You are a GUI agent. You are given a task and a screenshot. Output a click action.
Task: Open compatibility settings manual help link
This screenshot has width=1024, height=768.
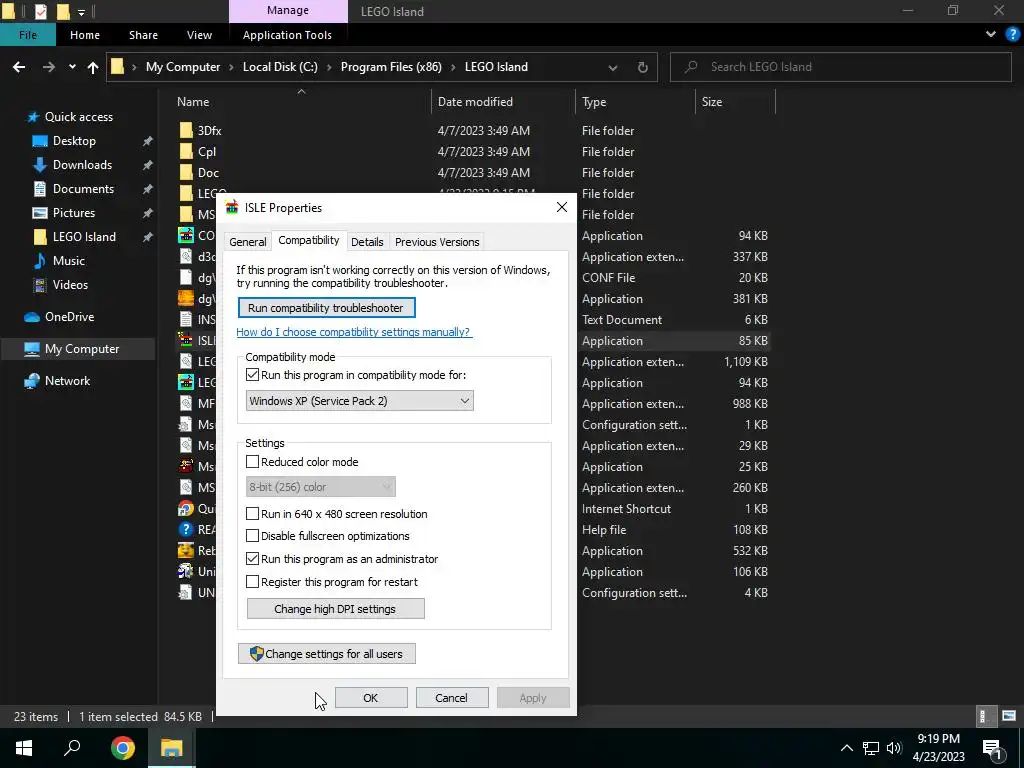(353, 332)
